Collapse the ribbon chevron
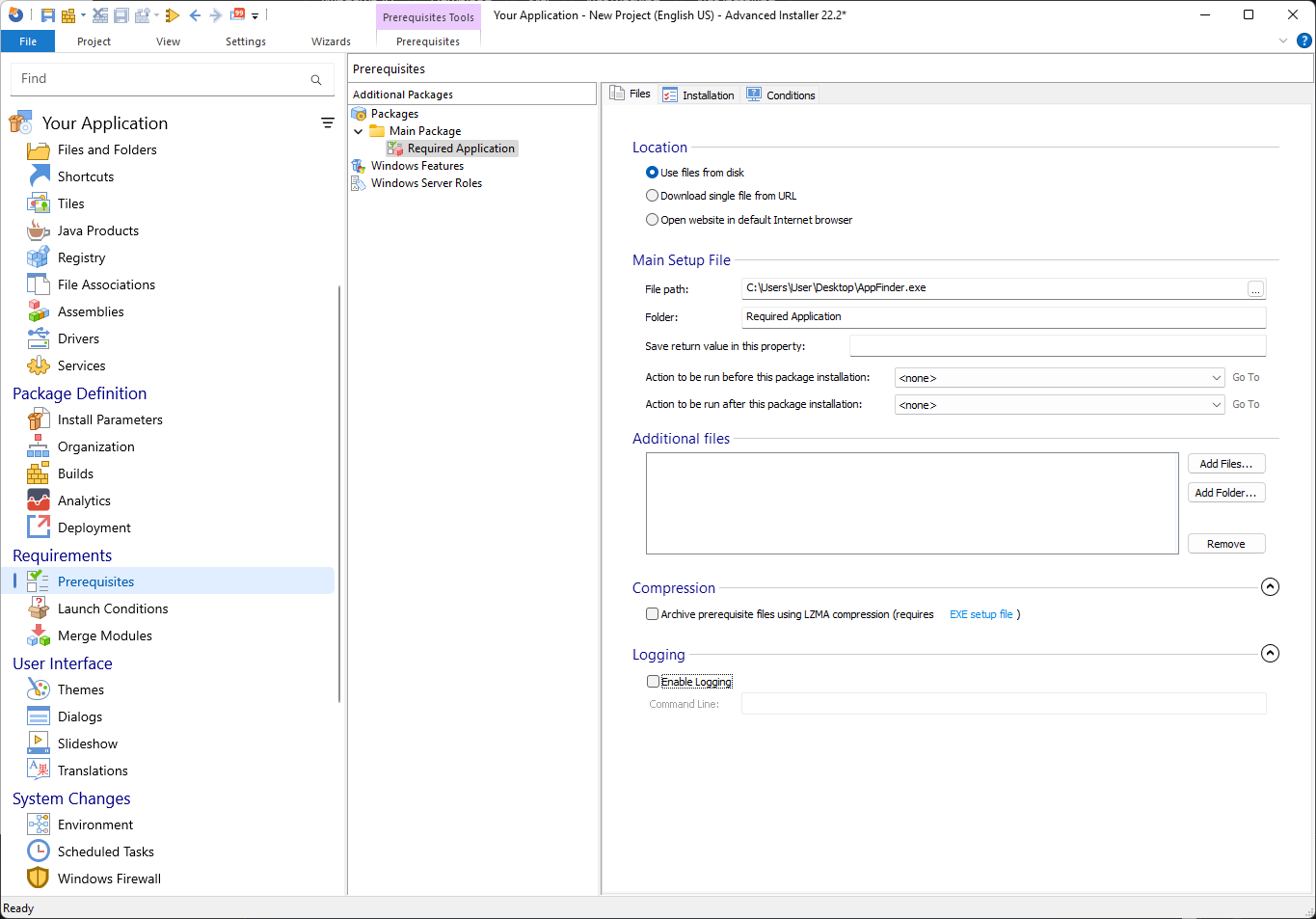This screenshot has width=1316, height=919. (x=1283, y=41)
